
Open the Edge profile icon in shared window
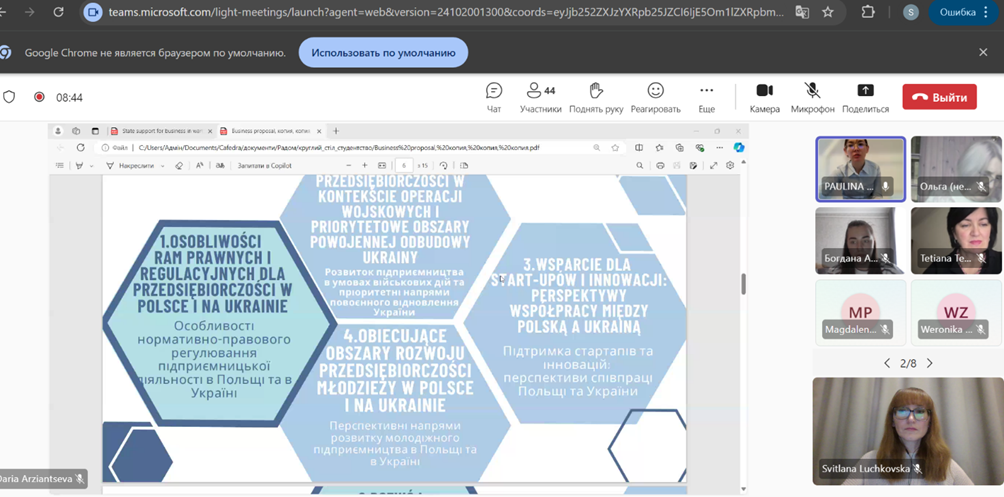(58, 131)
